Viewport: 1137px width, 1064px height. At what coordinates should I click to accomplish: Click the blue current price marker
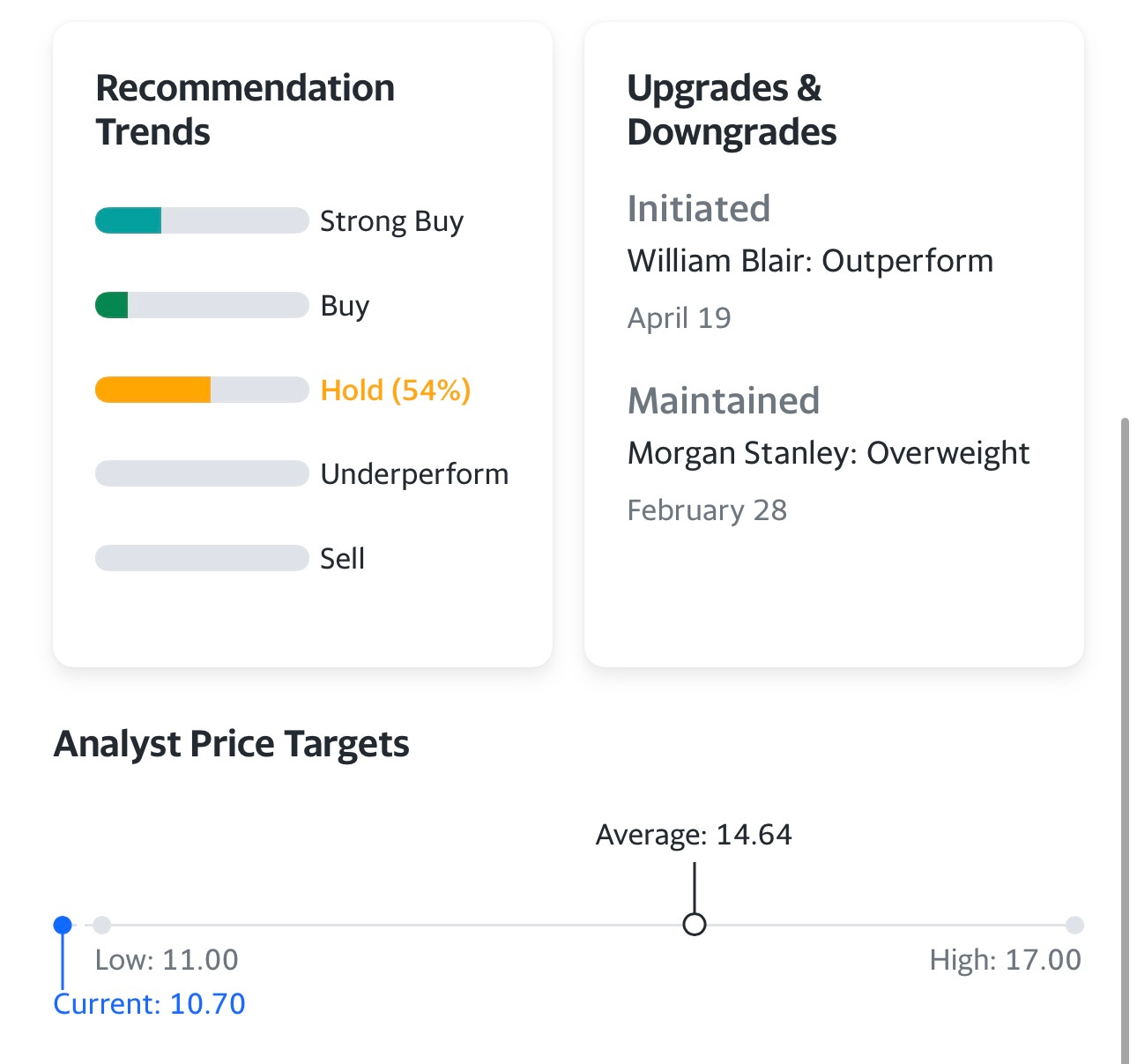[x=63, y=925]
